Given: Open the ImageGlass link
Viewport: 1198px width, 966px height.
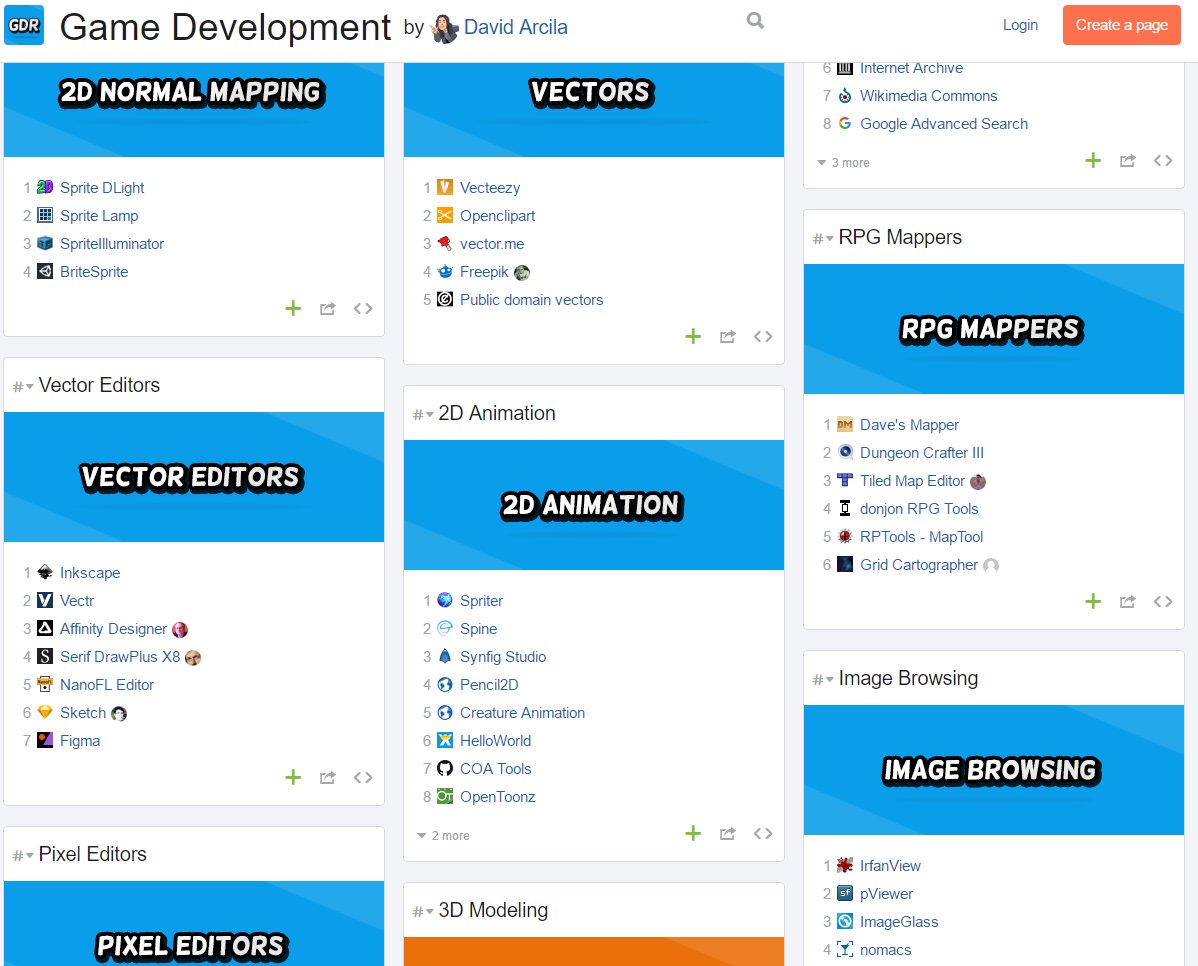Looking at the screenshot, I should [x=899, y=922].
